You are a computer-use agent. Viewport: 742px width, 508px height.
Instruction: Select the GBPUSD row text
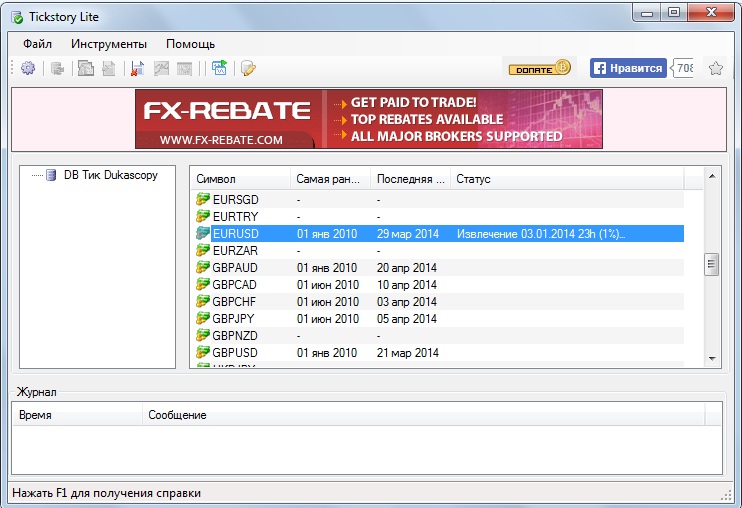[235, 353]
